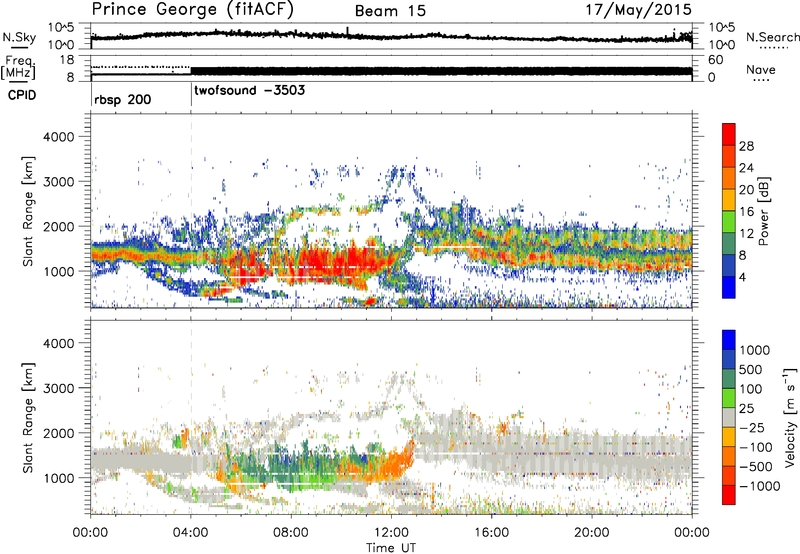Click the '500' velocity scale value

[750, 369]
